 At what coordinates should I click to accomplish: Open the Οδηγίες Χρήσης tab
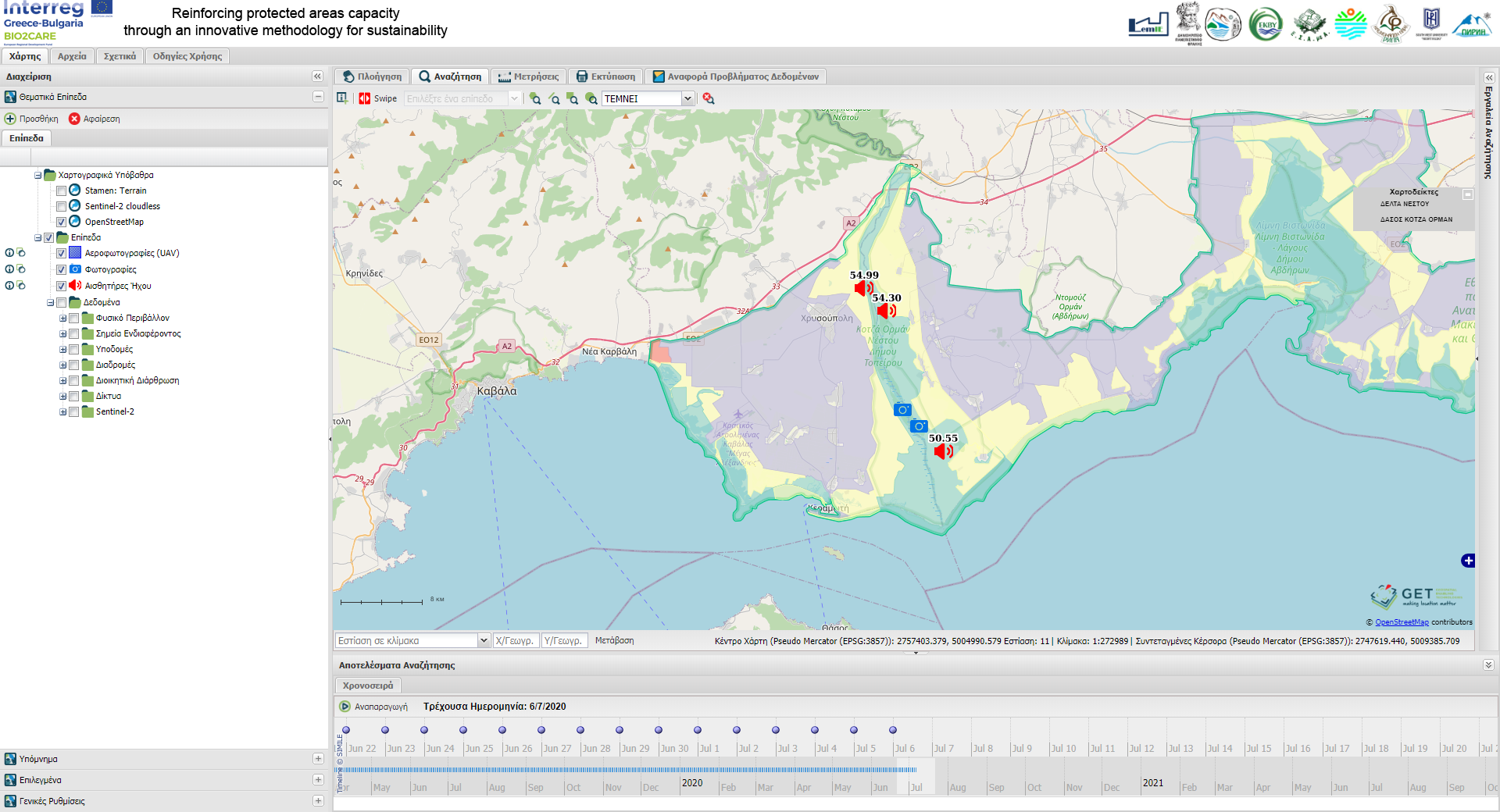[187, 56]
